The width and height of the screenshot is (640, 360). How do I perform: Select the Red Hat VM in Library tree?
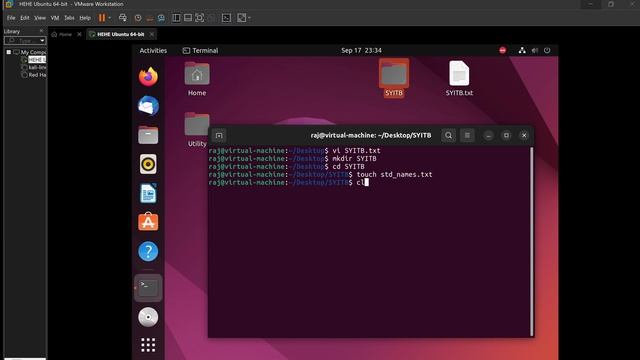pos(37,75)
